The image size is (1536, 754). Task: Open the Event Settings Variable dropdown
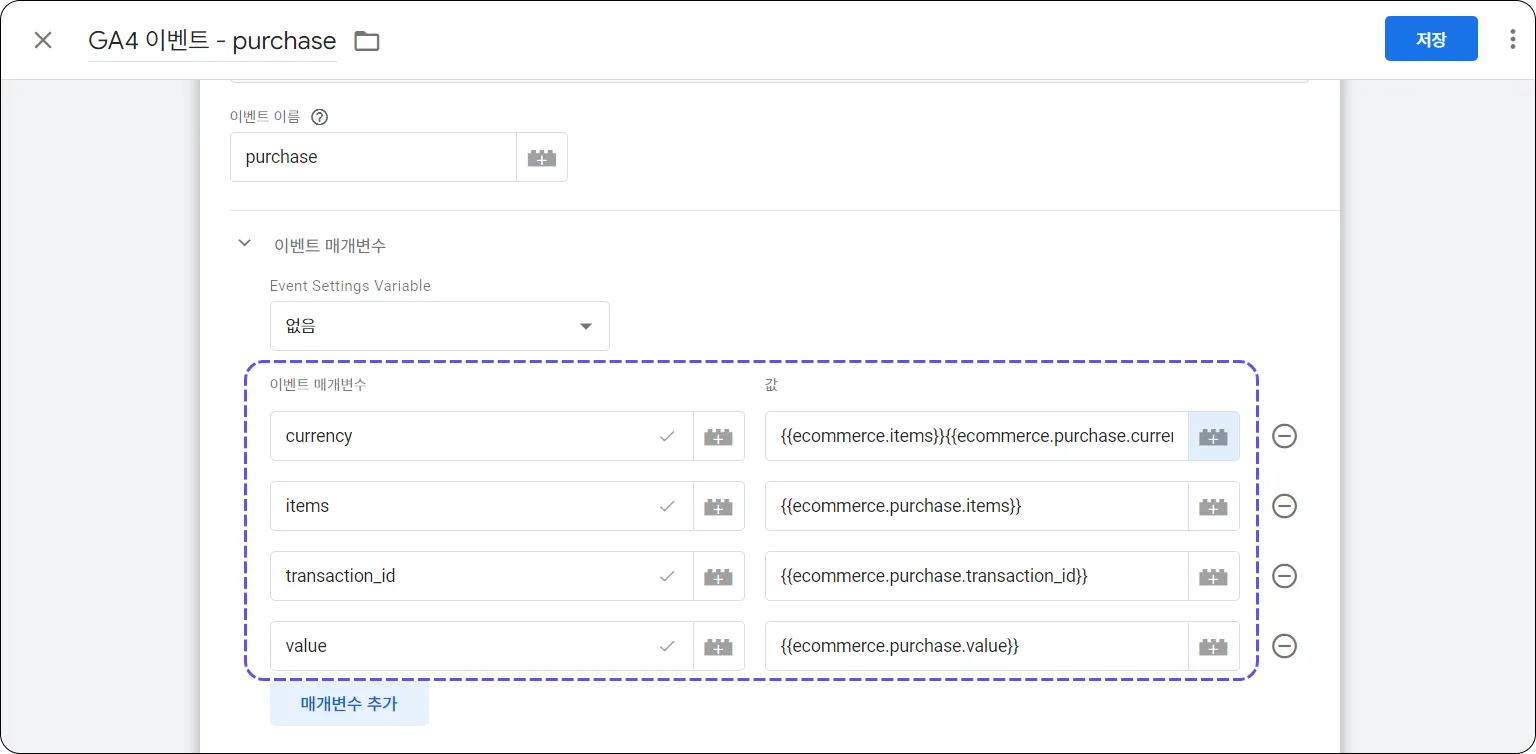pyautogui.click(x=439, y=326)
